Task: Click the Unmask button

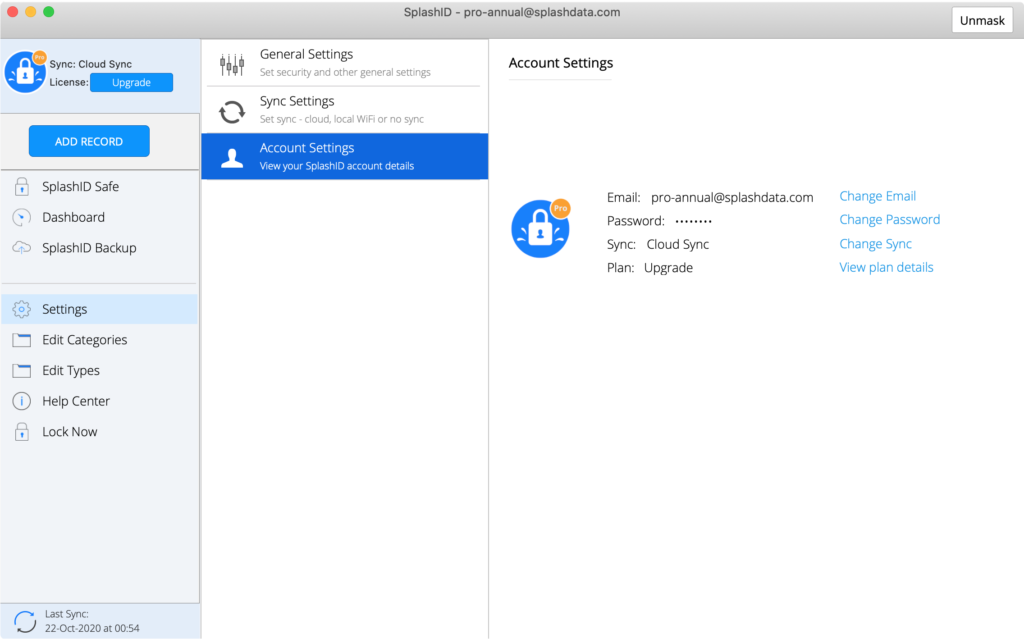Action: [981, 20]
